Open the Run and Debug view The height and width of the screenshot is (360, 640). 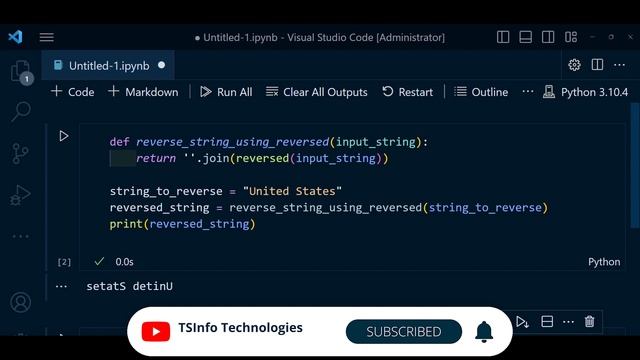tap(20, 195)
